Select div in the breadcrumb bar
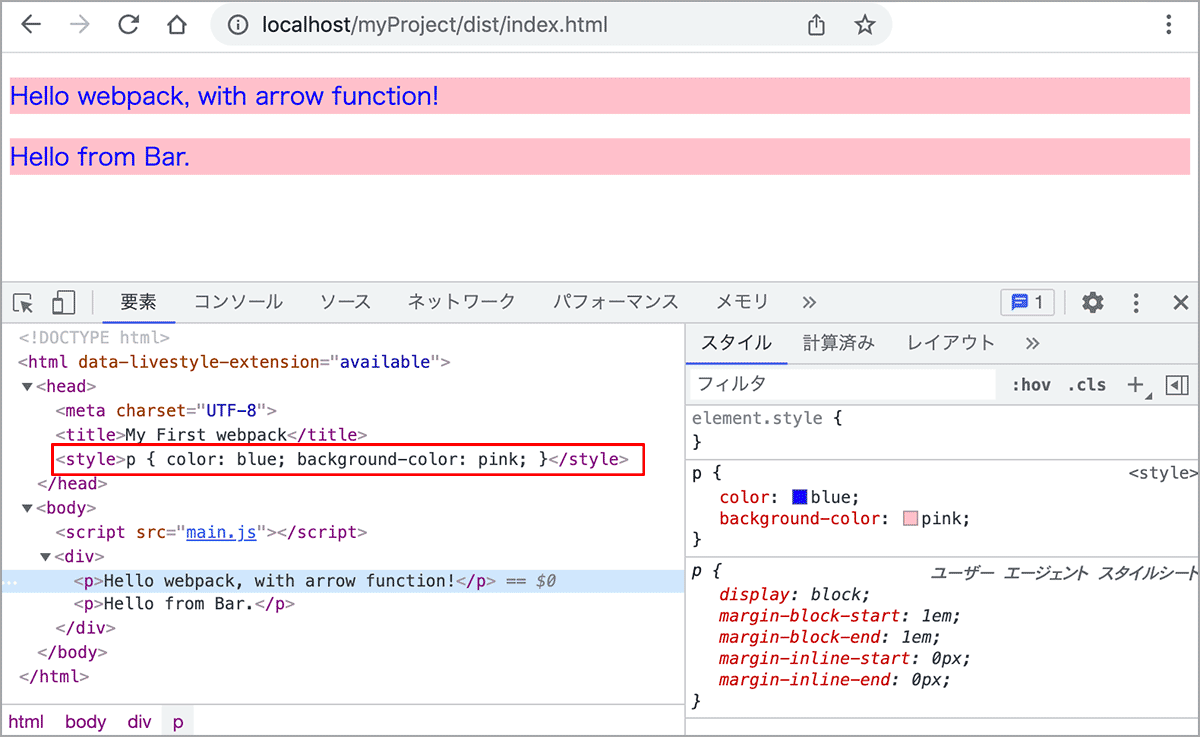The image size is (1200, 737). tap(139, 721)
